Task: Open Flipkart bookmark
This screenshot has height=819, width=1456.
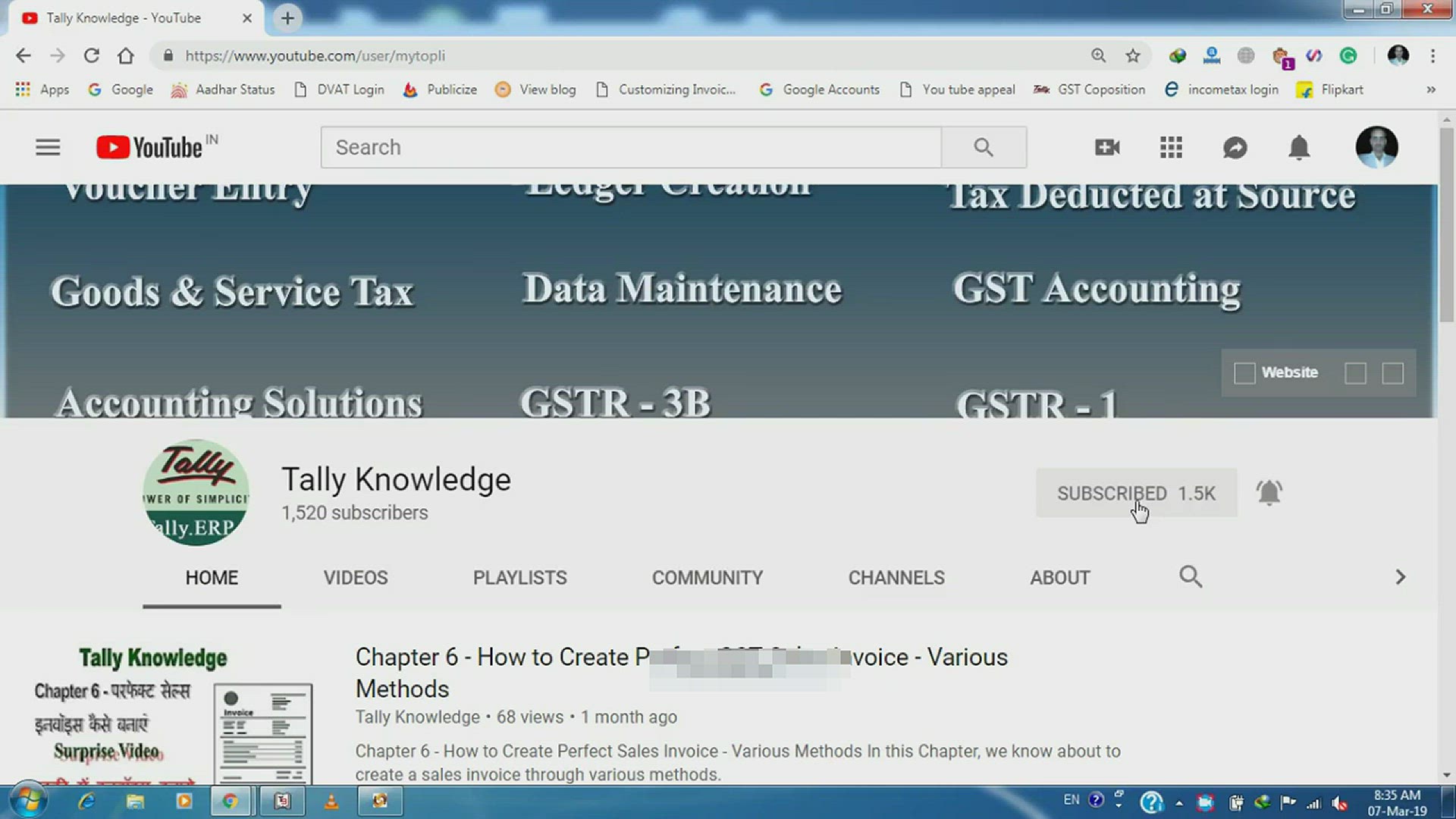Action: click(1330, 89)
